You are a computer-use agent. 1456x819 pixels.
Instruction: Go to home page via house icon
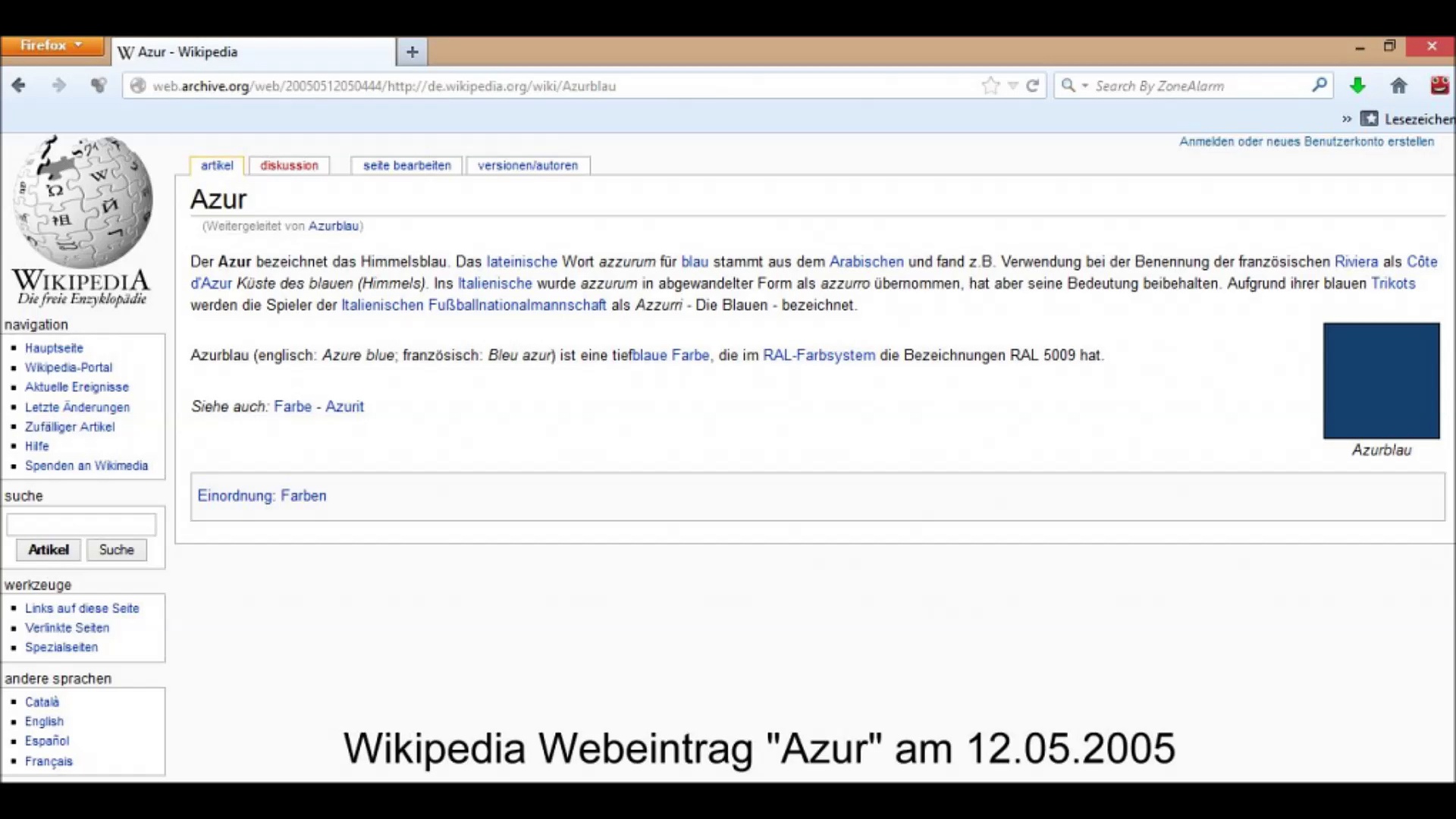pyautogui.click(x=1398, y=86)
